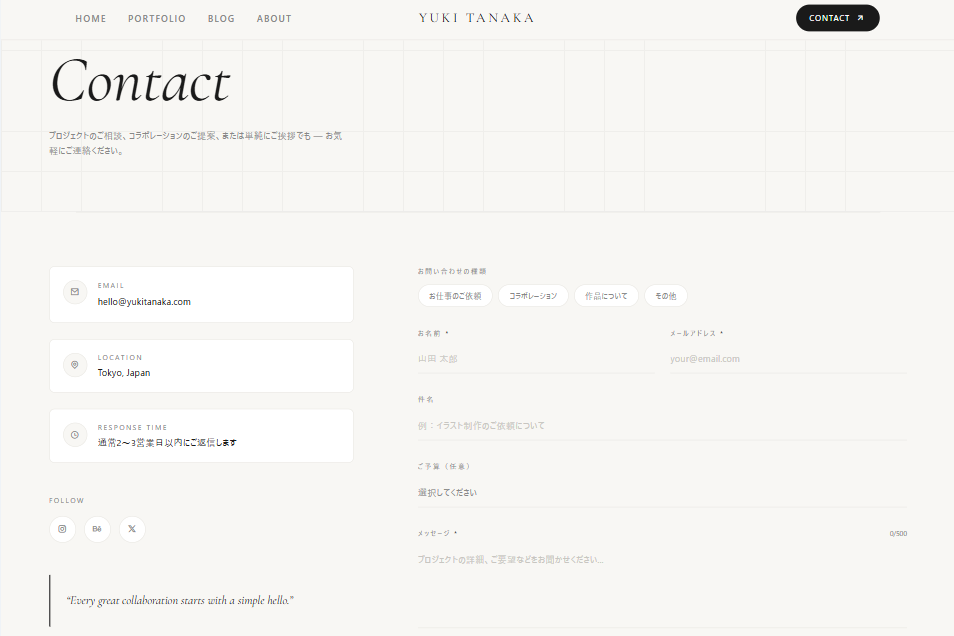The height and width of the screenshot is (636, 954).
Task: Select the お仕事のご依頼 inquiry type chip
Action: coord(455,296)
